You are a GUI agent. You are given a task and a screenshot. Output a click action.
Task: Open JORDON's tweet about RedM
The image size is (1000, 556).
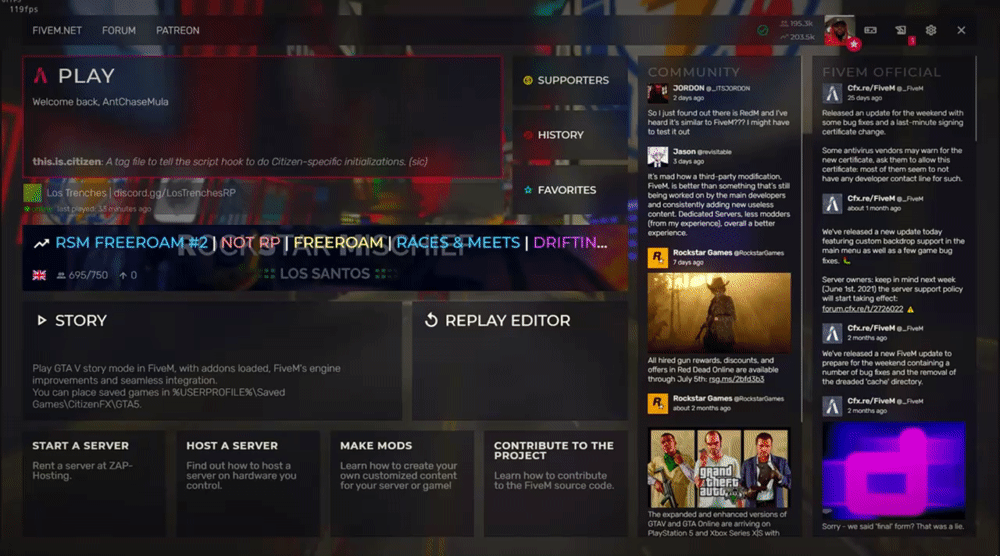[x=719, y=122]
